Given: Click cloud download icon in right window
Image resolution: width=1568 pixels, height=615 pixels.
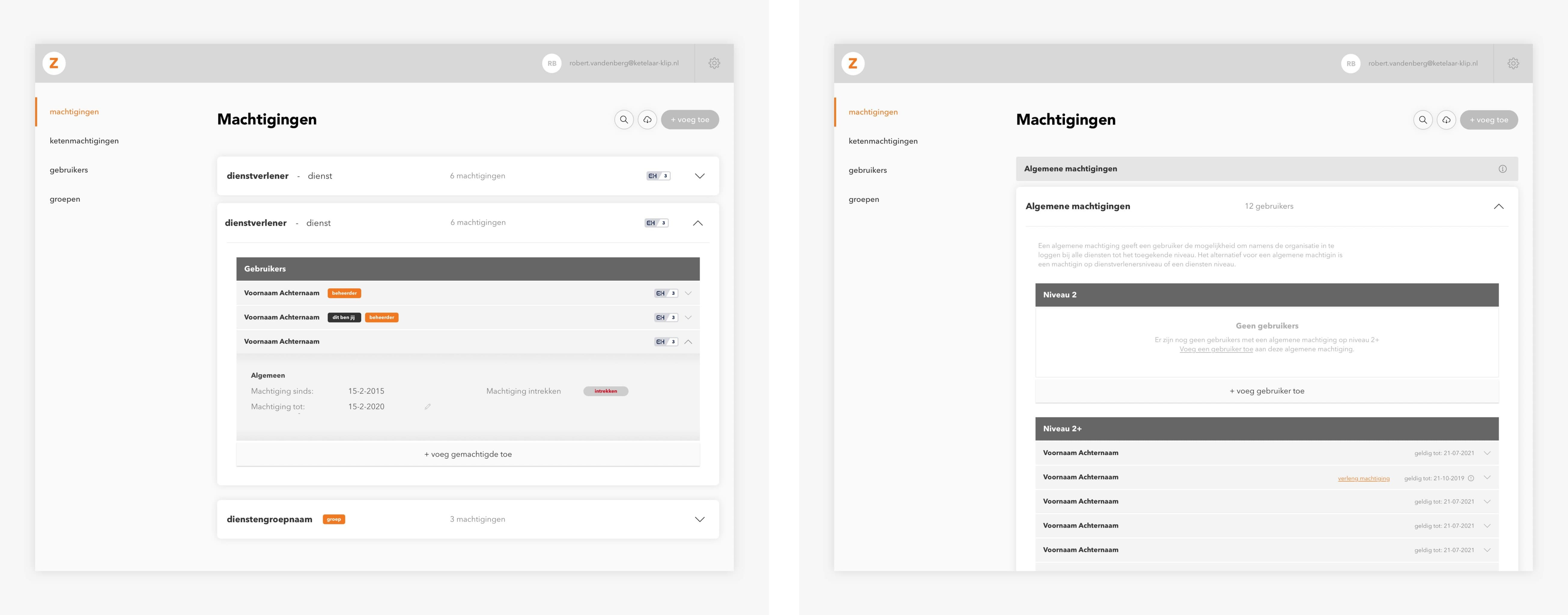Looking at the screenshot, I should click(x=1446, y=120).
